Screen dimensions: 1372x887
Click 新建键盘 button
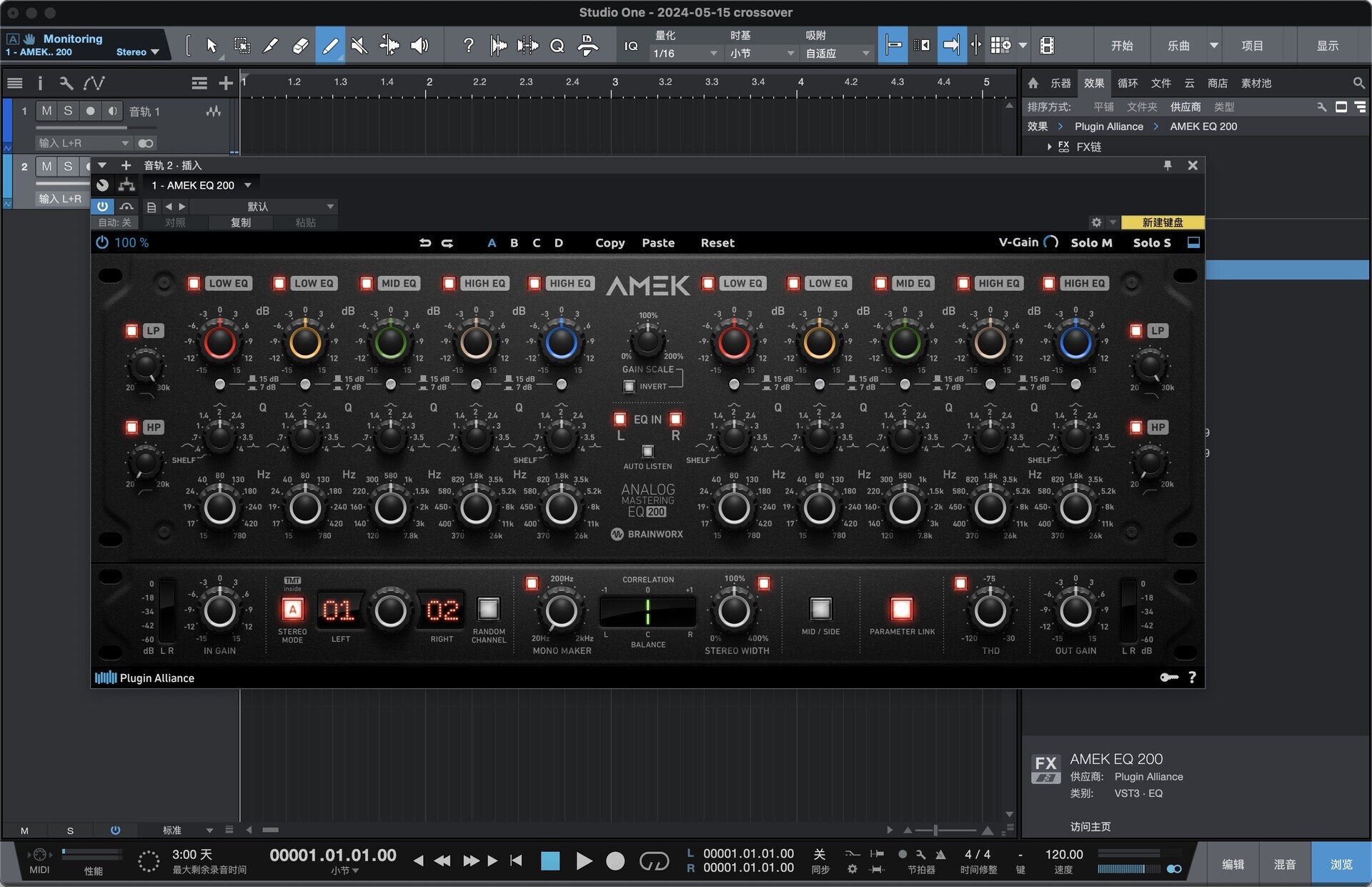click(x=1163, y=222)
